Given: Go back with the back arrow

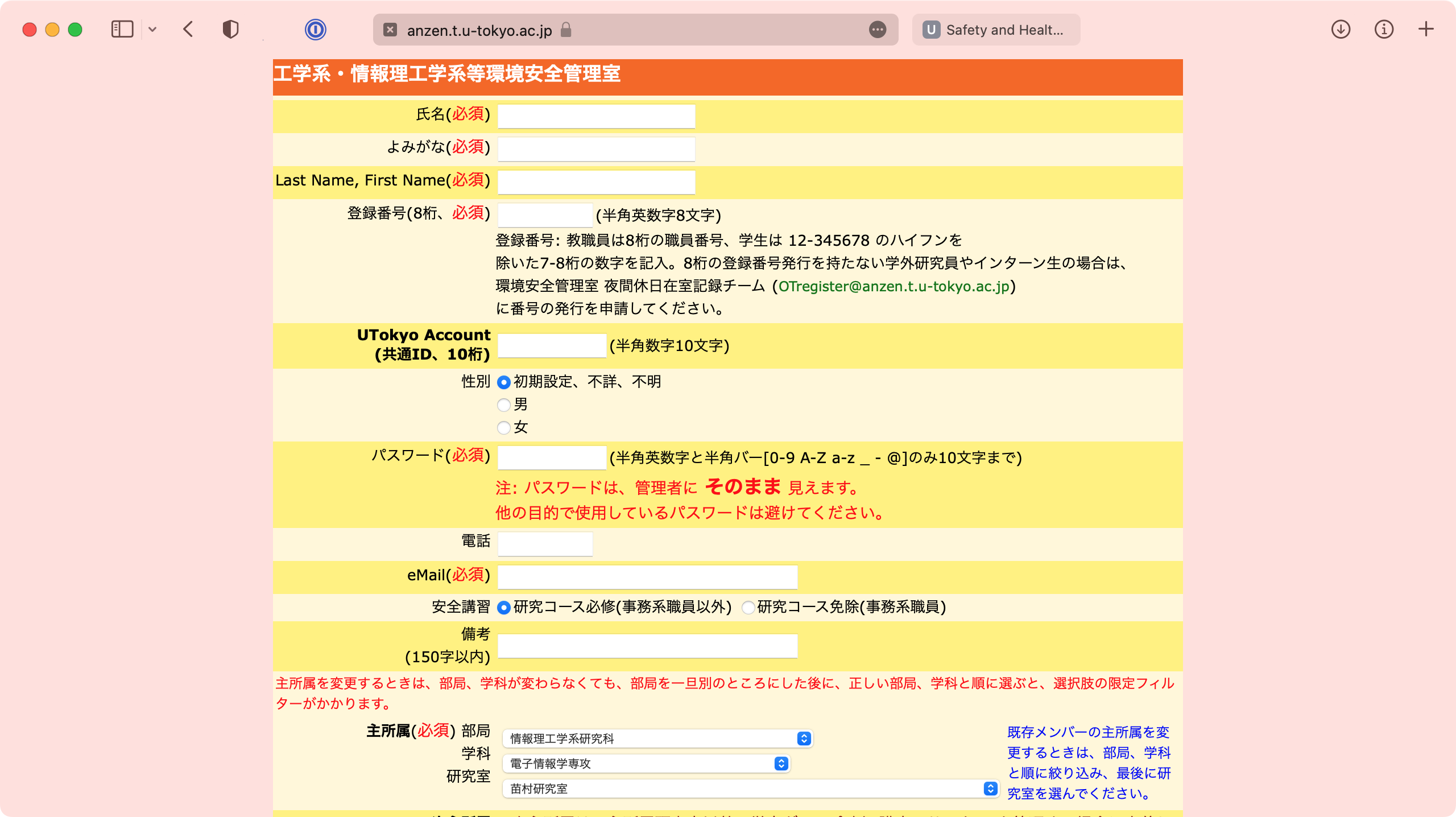Looking at the screenshot, I should click(189, 30).
